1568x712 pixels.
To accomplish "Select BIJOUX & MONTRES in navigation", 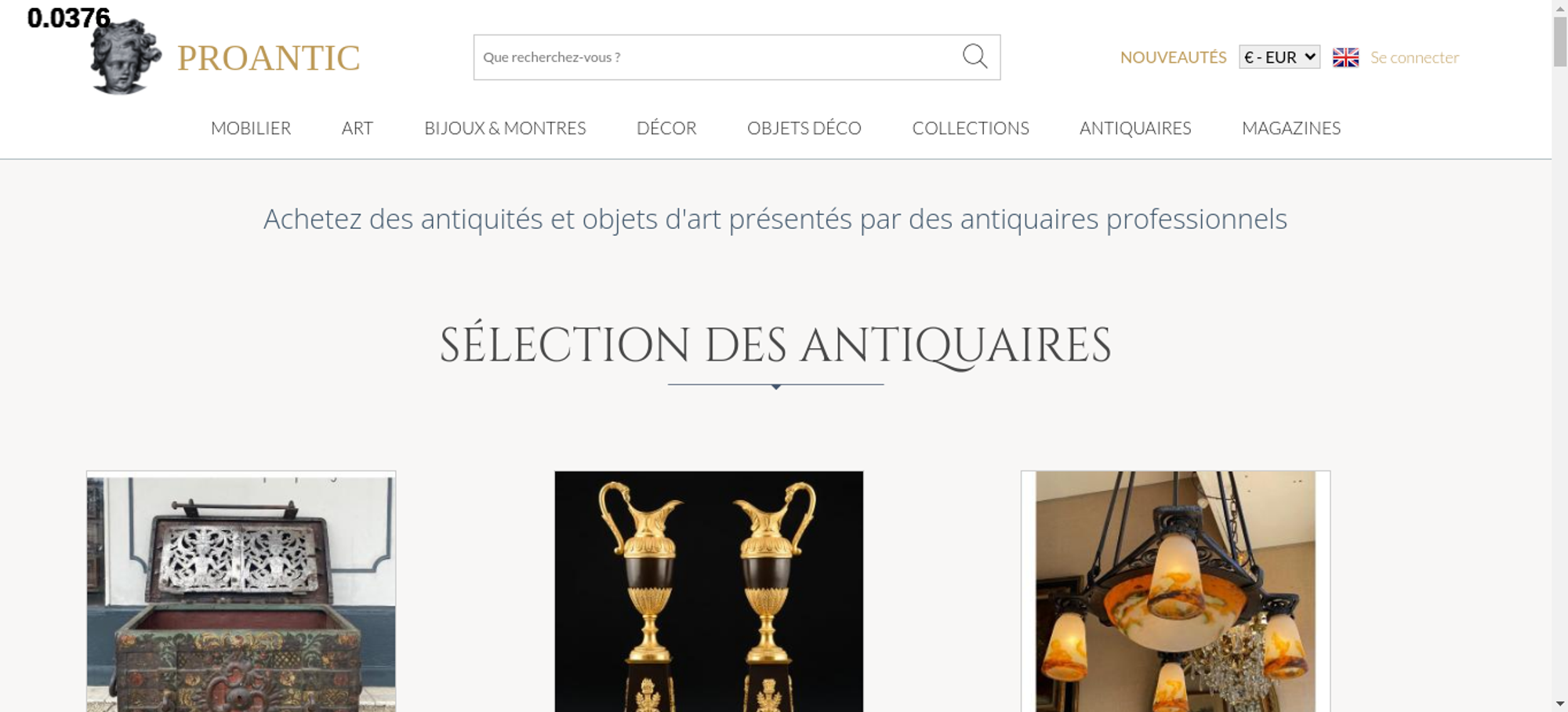I will click(x=505, y=128).
